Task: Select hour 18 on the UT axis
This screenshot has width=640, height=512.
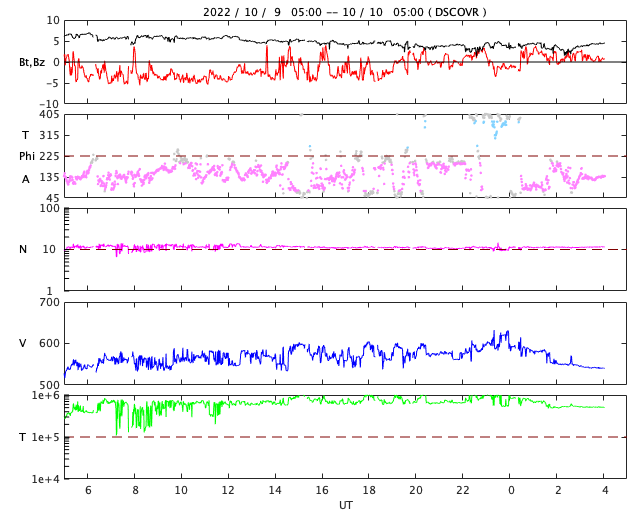Action: coord(369,491)
